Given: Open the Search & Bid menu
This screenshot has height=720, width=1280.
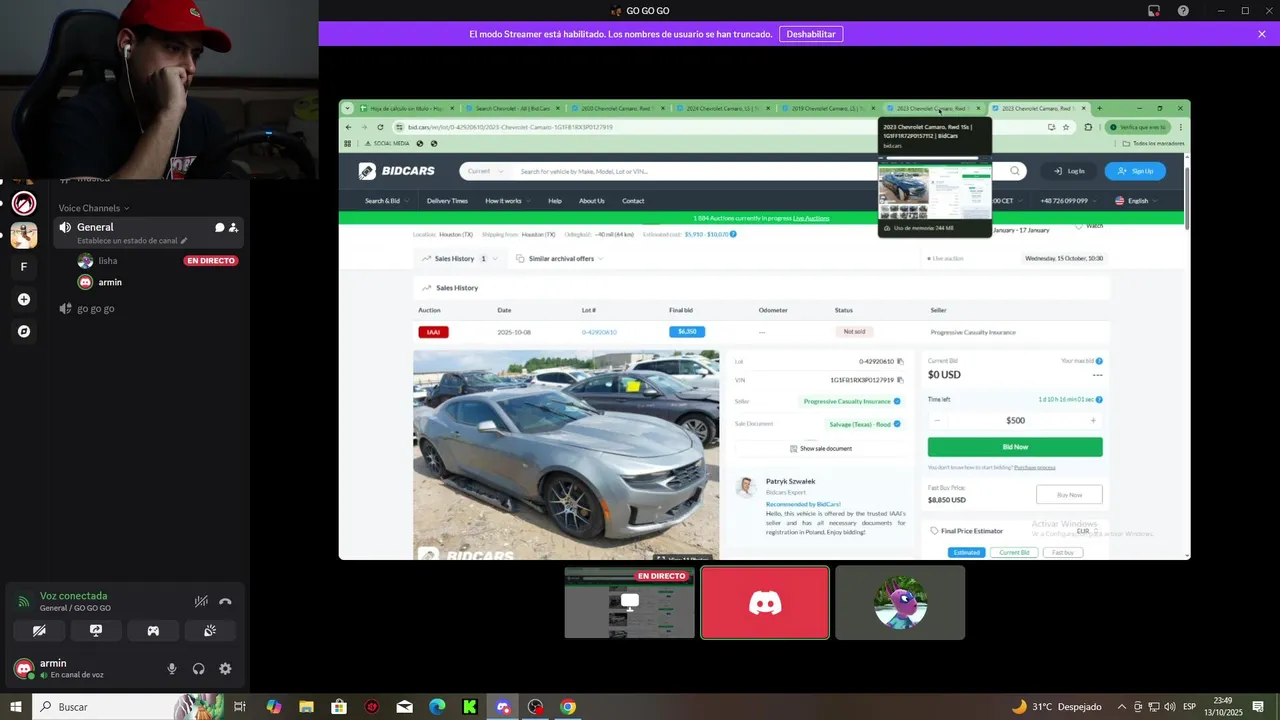Looking at the screenshot, I should pyautogui.click(x=386, y=201).
